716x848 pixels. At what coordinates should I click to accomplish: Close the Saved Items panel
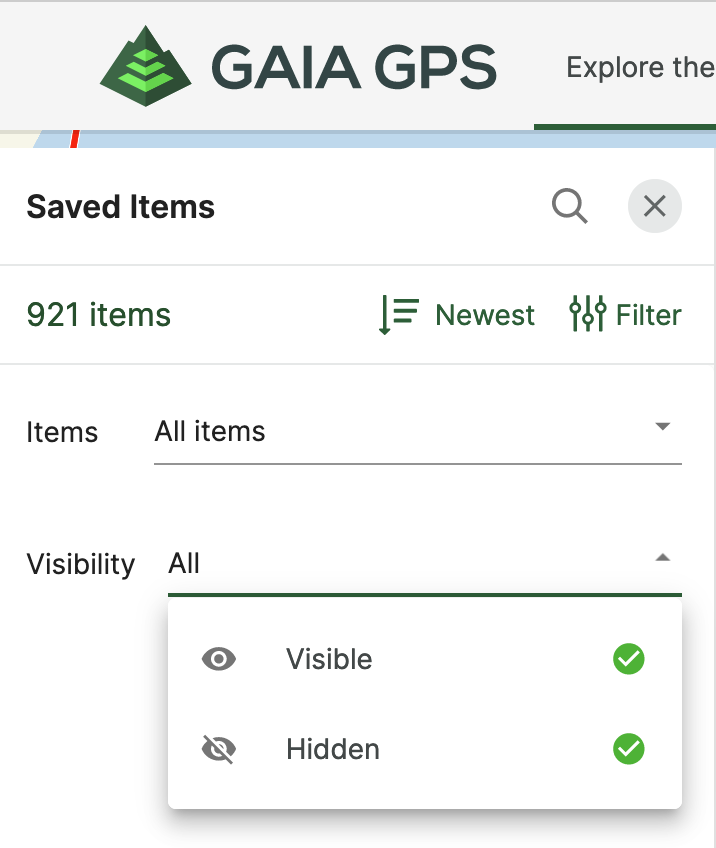coord(654,207)
